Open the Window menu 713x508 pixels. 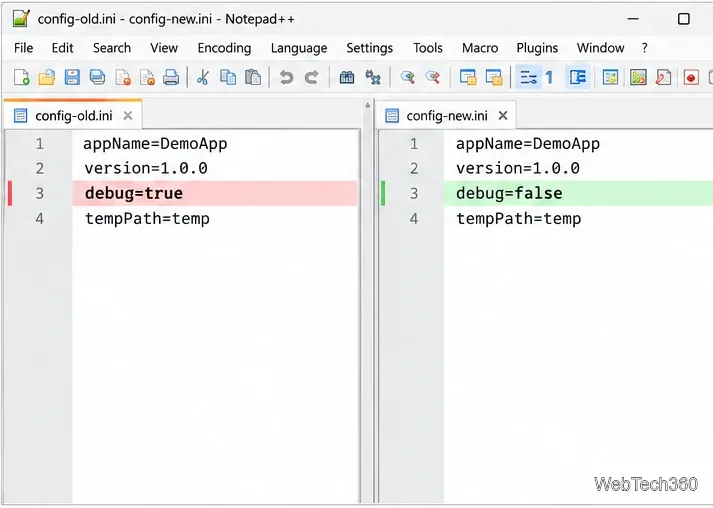[x=600, y=48]
